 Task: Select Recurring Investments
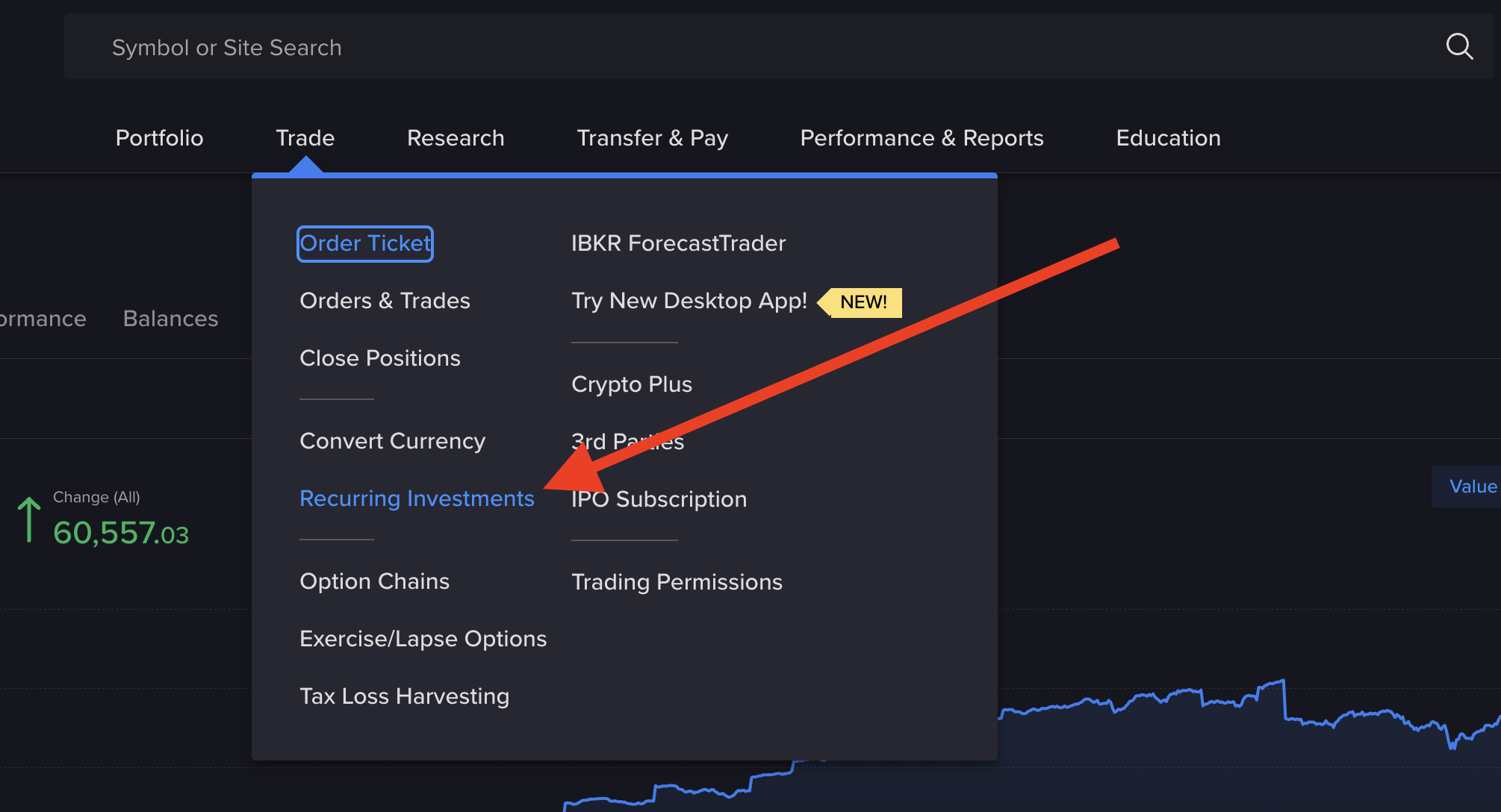[x=417, y=499]
